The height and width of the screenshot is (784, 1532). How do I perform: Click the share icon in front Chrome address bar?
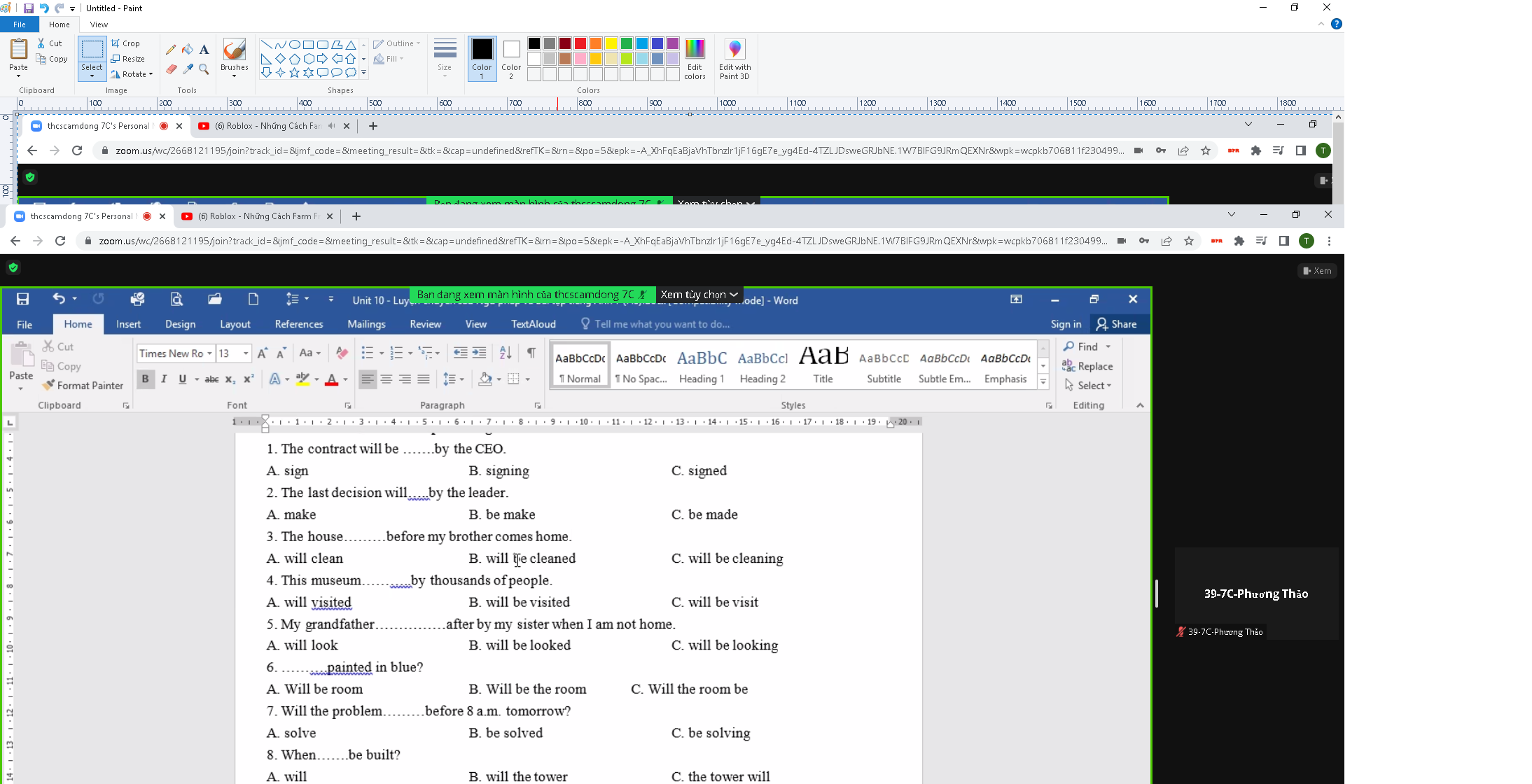point(1167,241)
